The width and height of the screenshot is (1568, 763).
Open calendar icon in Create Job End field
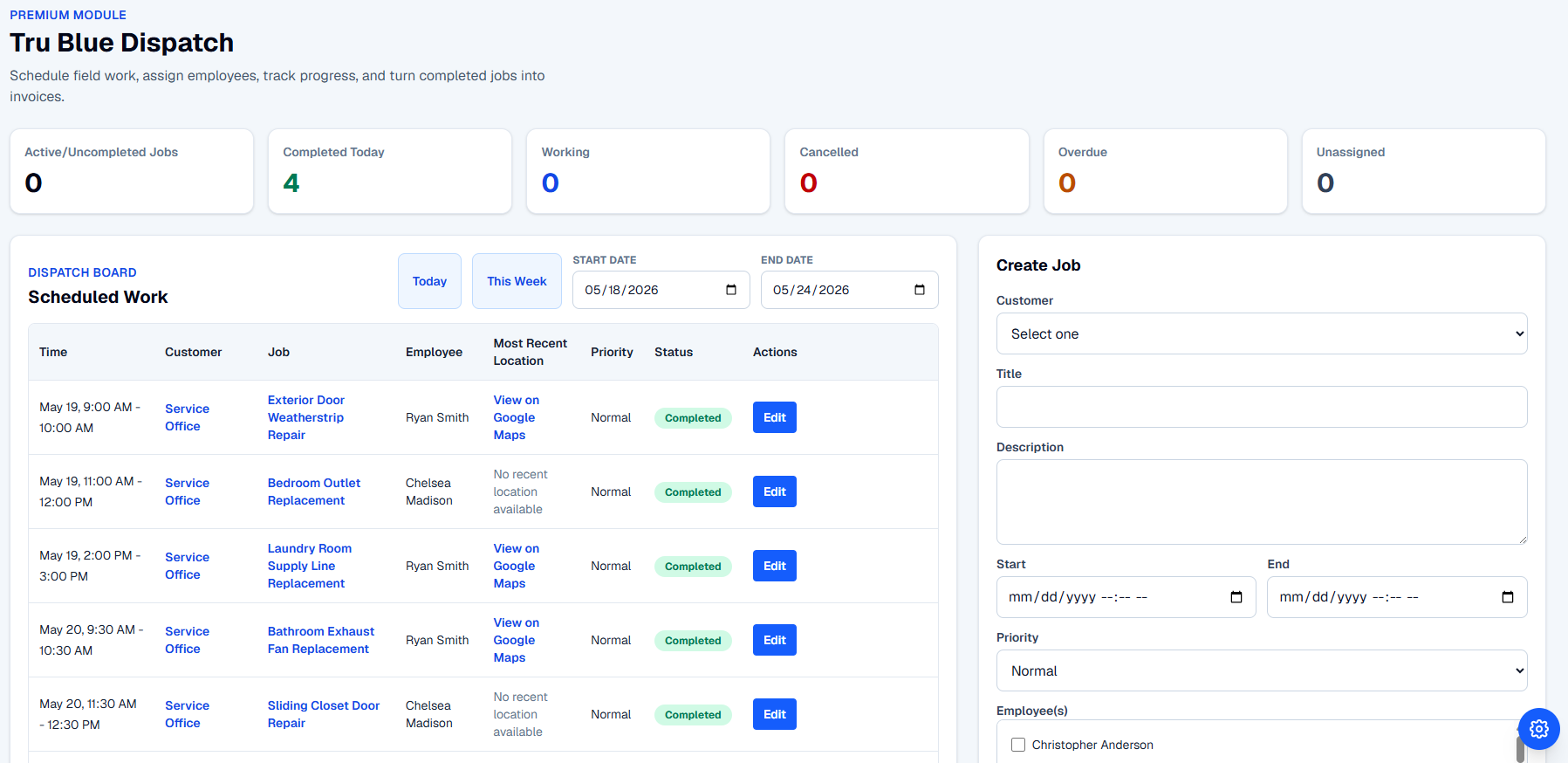click(1508, 597)
